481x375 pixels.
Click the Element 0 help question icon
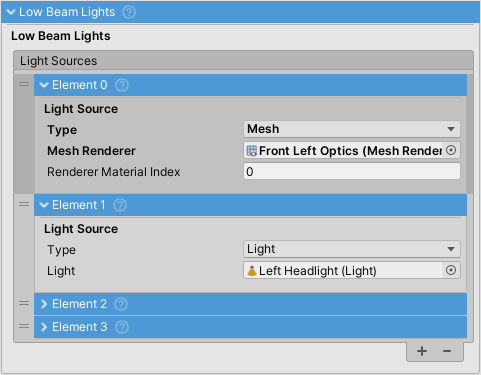pos(122,85)
